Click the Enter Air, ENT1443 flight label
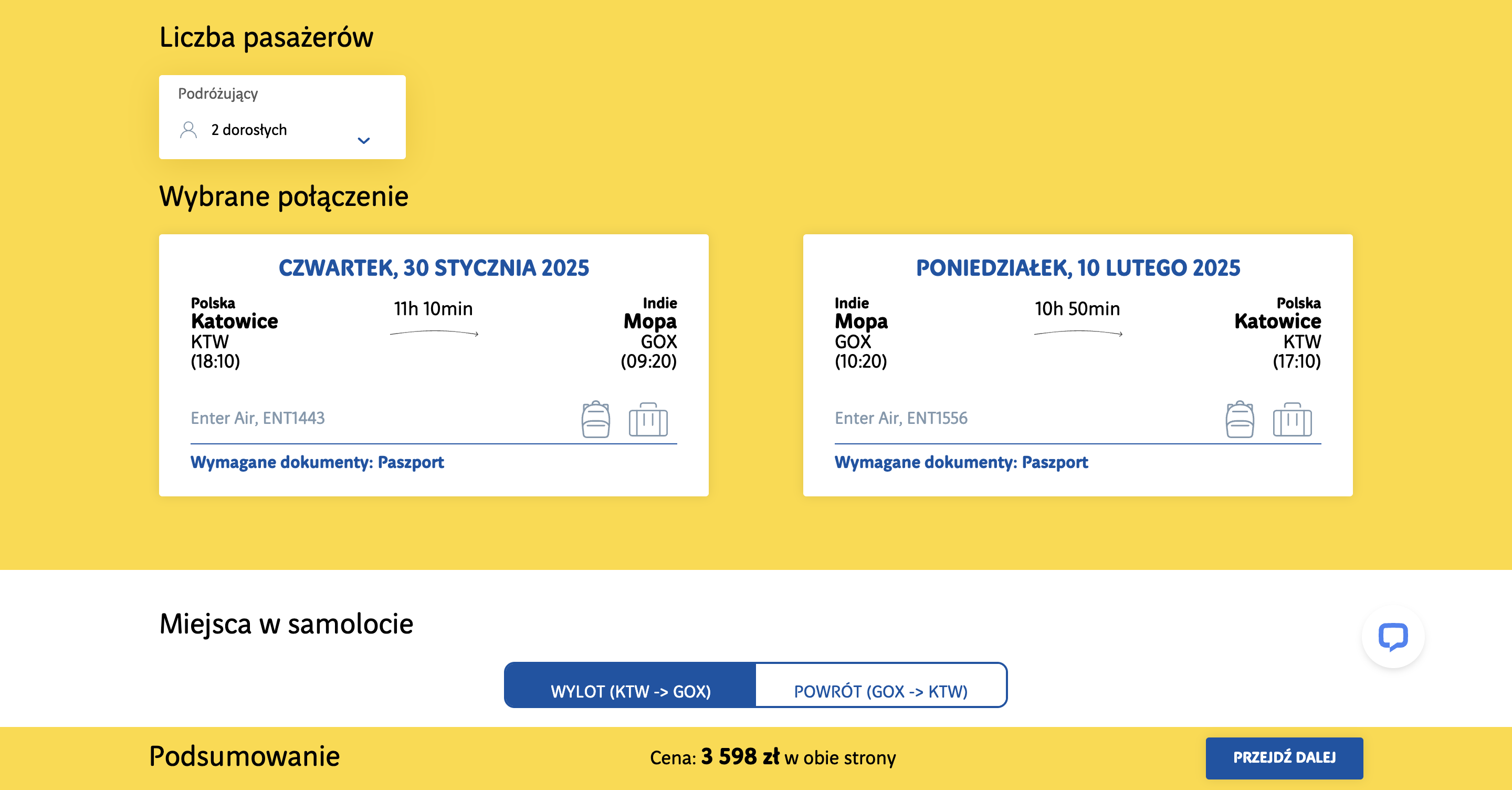The image size is (1512, 790). click(258, 418)
